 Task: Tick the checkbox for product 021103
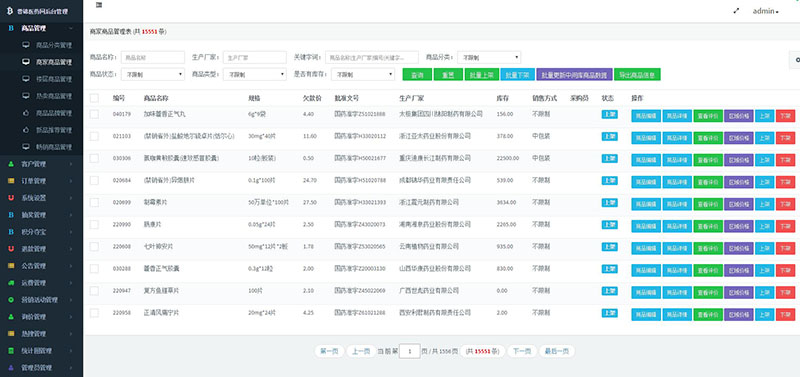tap(94, 136)
